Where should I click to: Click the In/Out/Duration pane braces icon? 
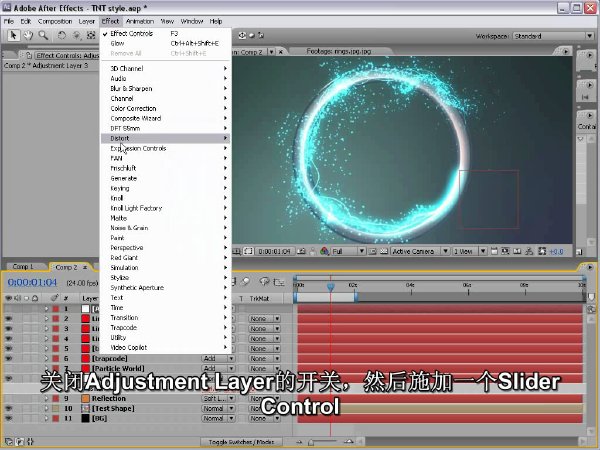pyautogui.click(x=30, y=442)
